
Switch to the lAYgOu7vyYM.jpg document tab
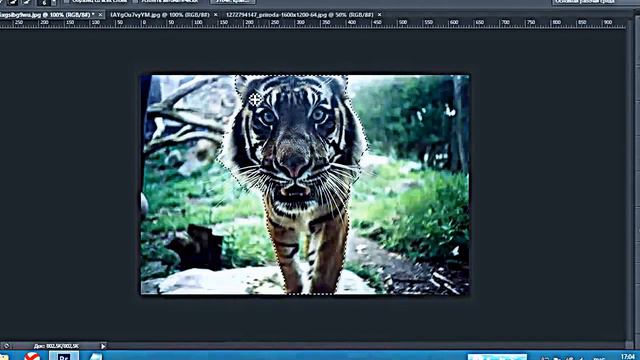(x=160, y=15)
